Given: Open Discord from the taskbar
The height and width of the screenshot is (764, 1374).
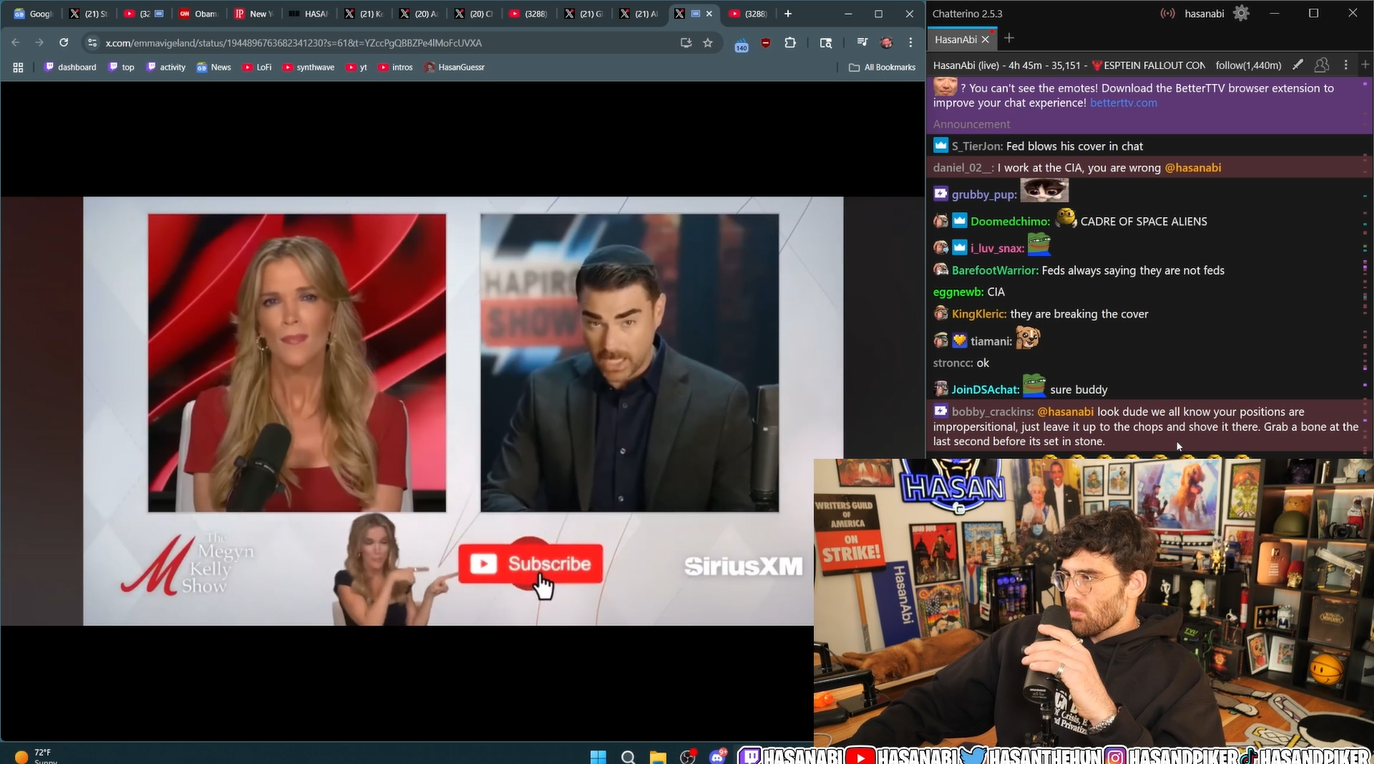Looking at the screenshot, I should click(x=717, y=756).
